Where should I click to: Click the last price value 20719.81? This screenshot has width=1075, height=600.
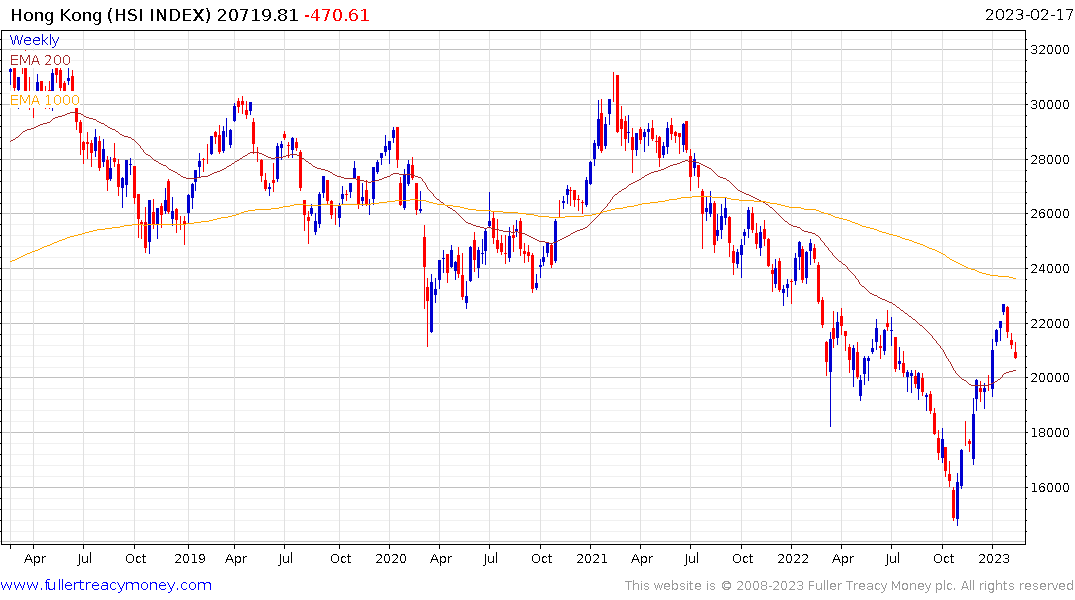tap(258, 15)
